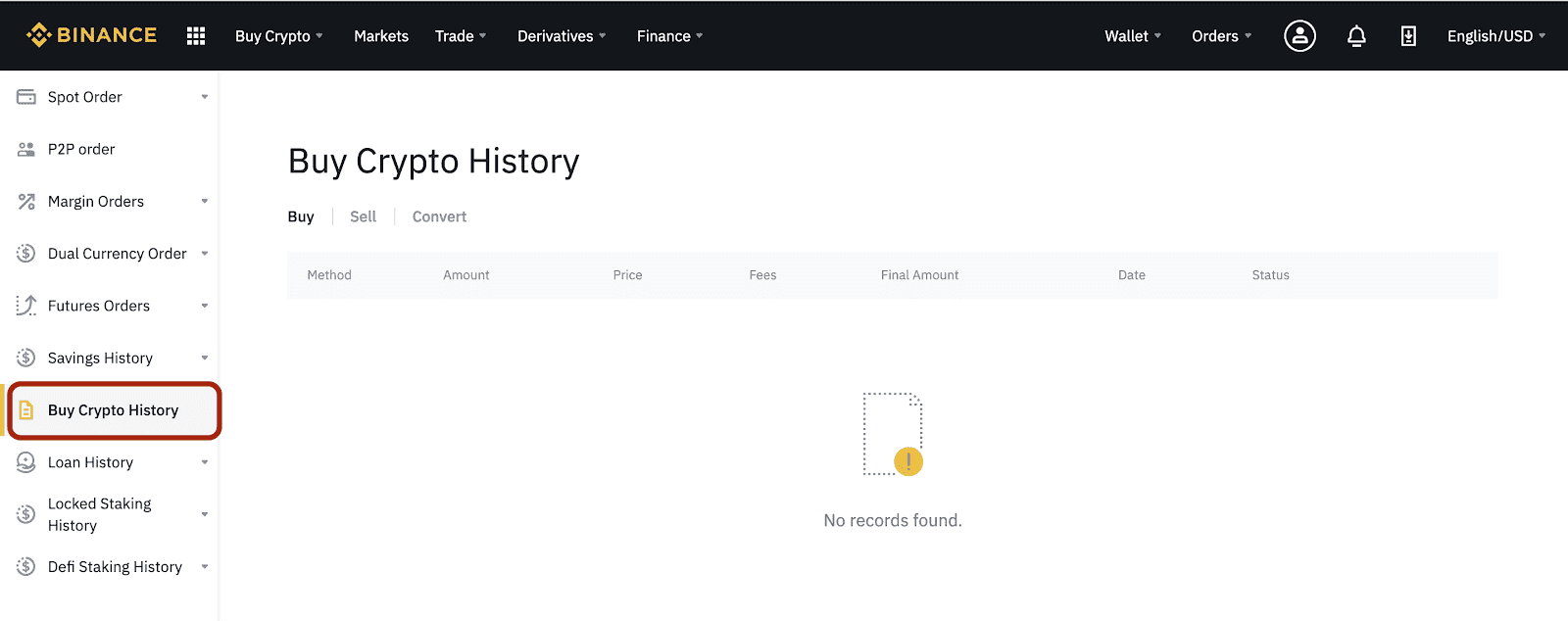The image size is (1568, 621).
Task: Click the P2P order people icon
Action: tap(26, 149)
